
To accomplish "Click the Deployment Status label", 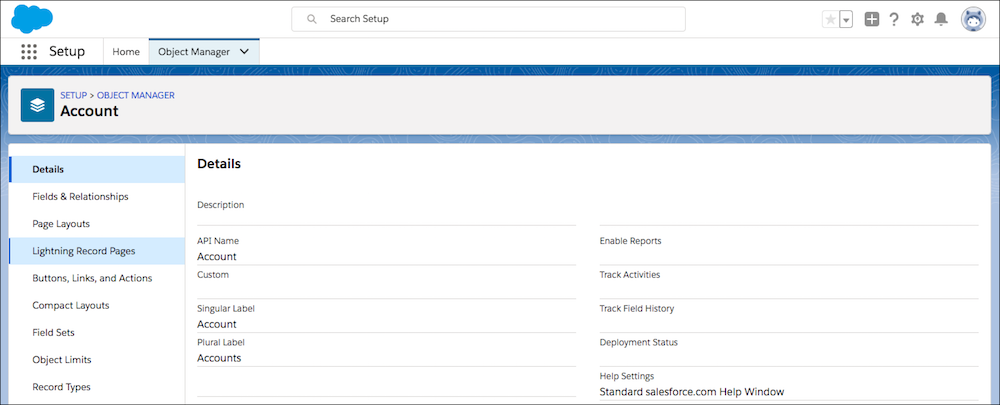I will [638, 342].
